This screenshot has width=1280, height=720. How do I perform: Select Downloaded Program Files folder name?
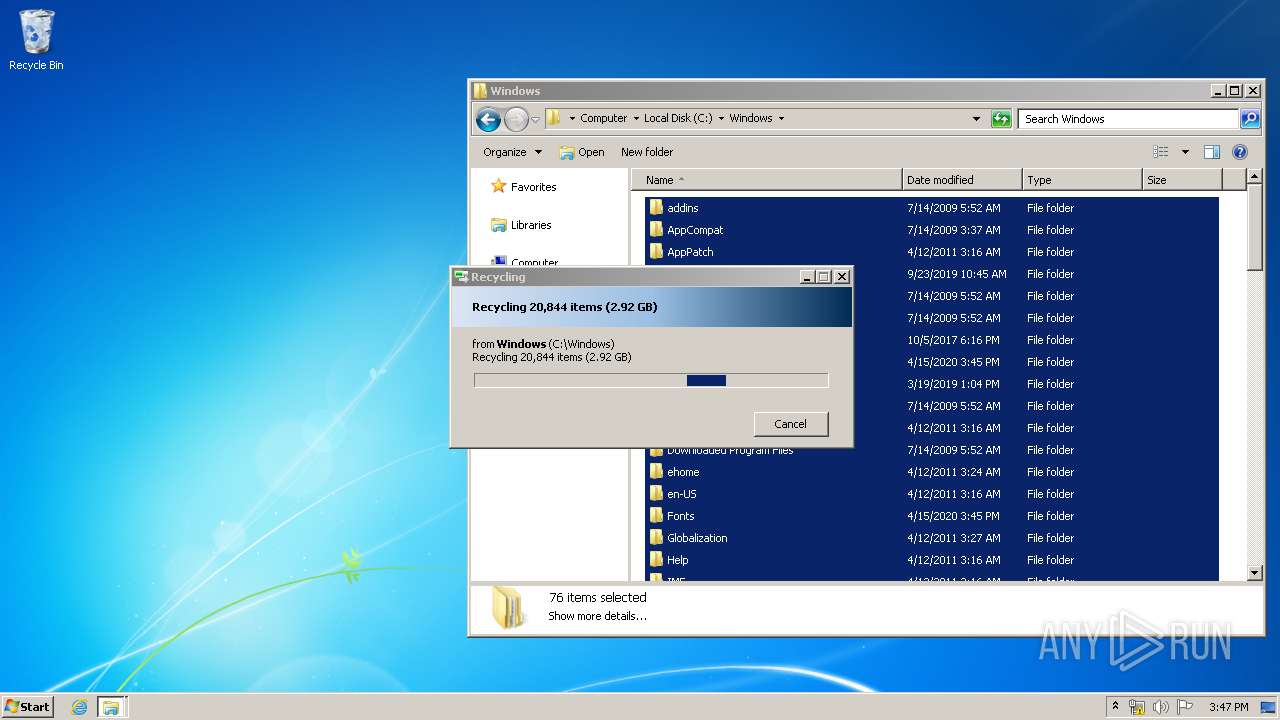click(x=730, y=450)
